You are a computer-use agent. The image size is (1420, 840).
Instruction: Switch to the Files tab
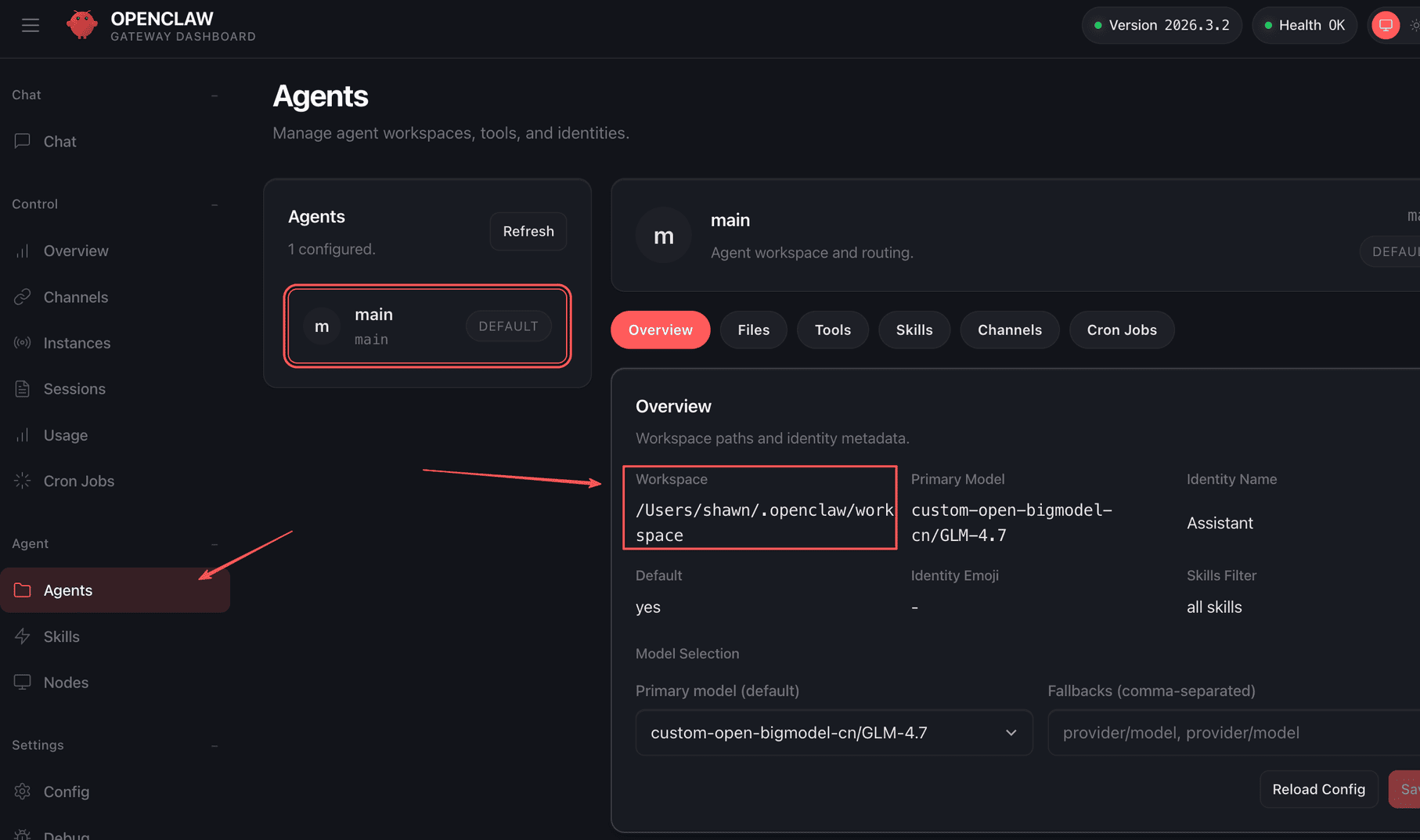753,330
